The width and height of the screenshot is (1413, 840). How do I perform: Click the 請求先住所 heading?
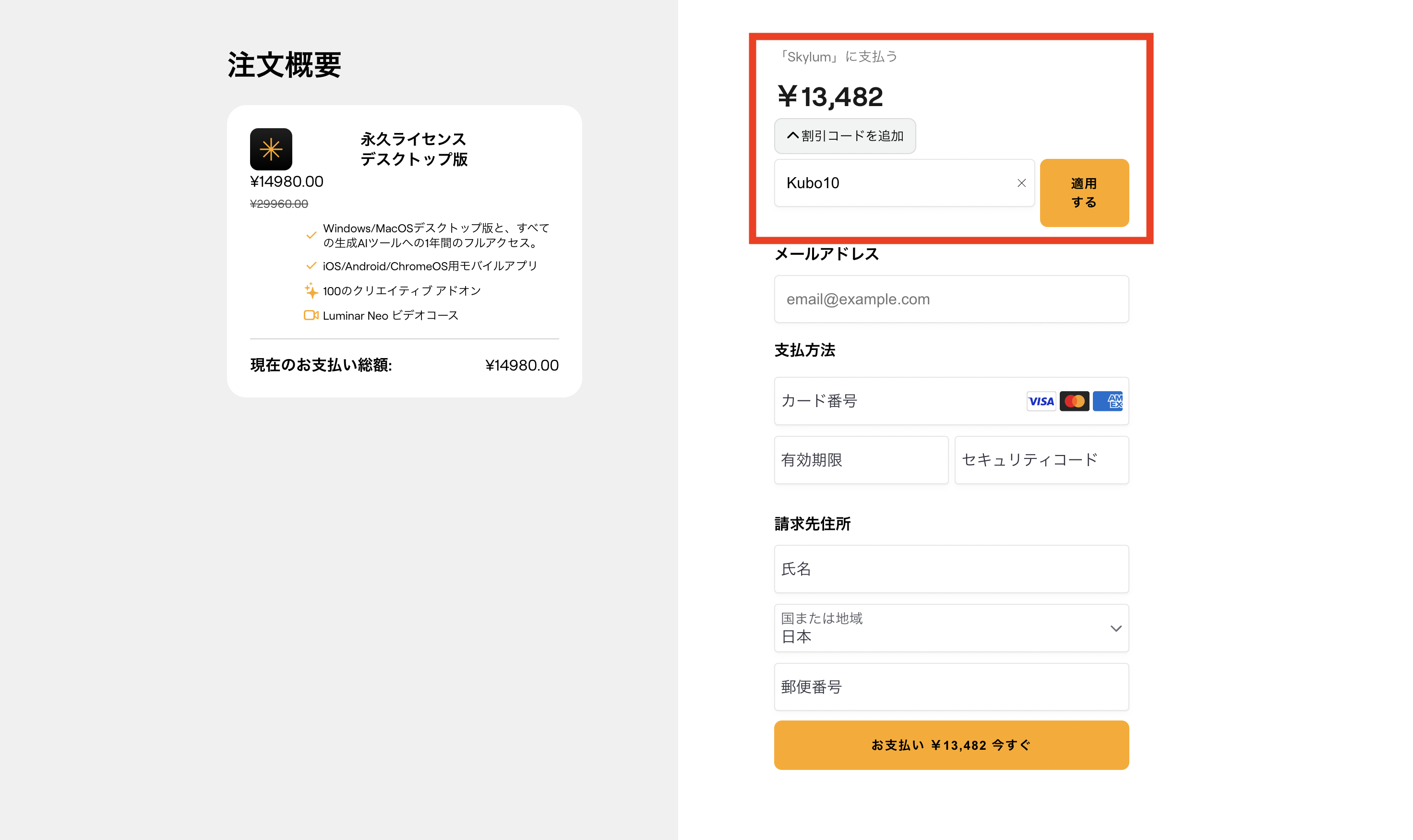click(x=812, y=524)
